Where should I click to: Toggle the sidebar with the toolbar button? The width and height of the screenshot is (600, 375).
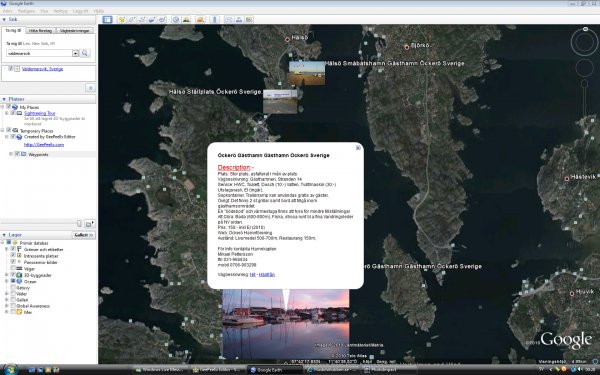pyautogui.click(x=107, y=20)
